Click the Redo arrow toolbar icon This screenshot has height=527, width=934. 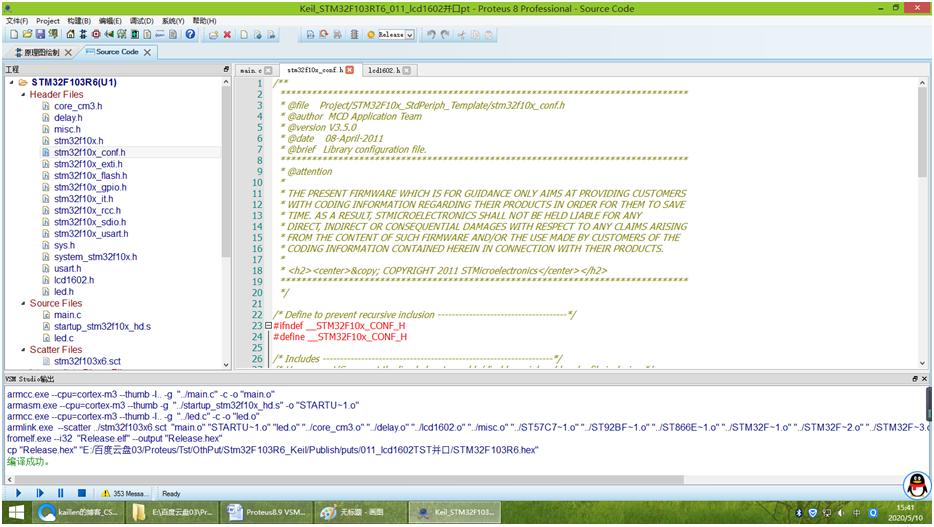[x=445, y=35]
